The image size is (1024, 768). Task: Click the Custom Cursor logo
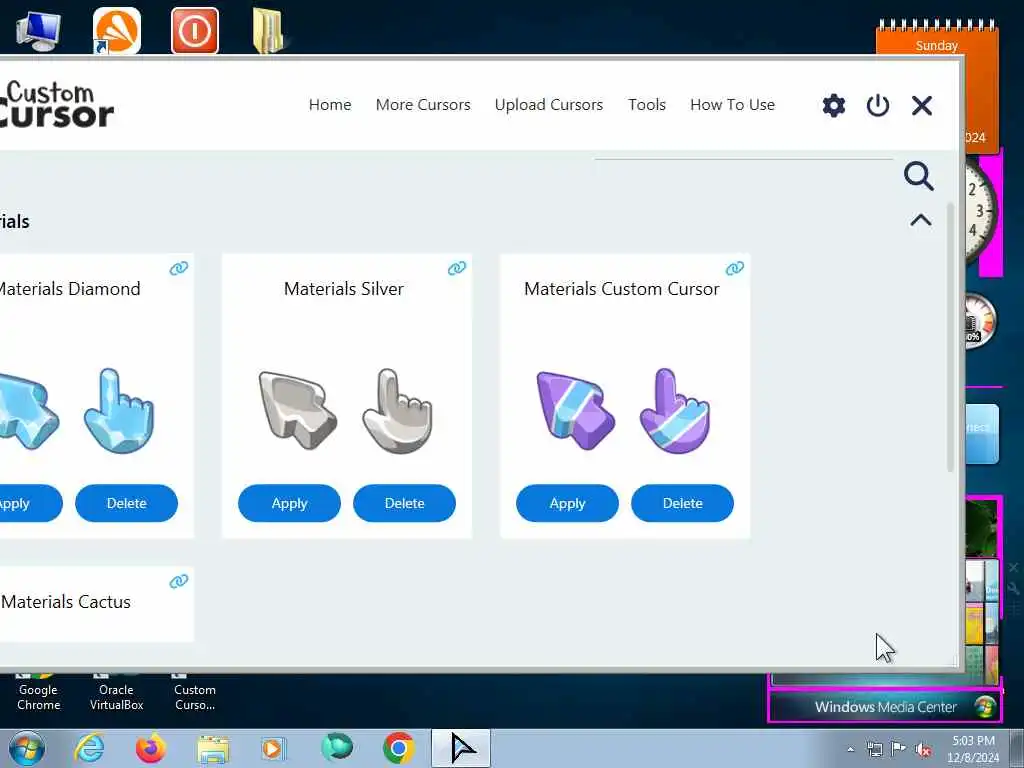coord(56,104)
